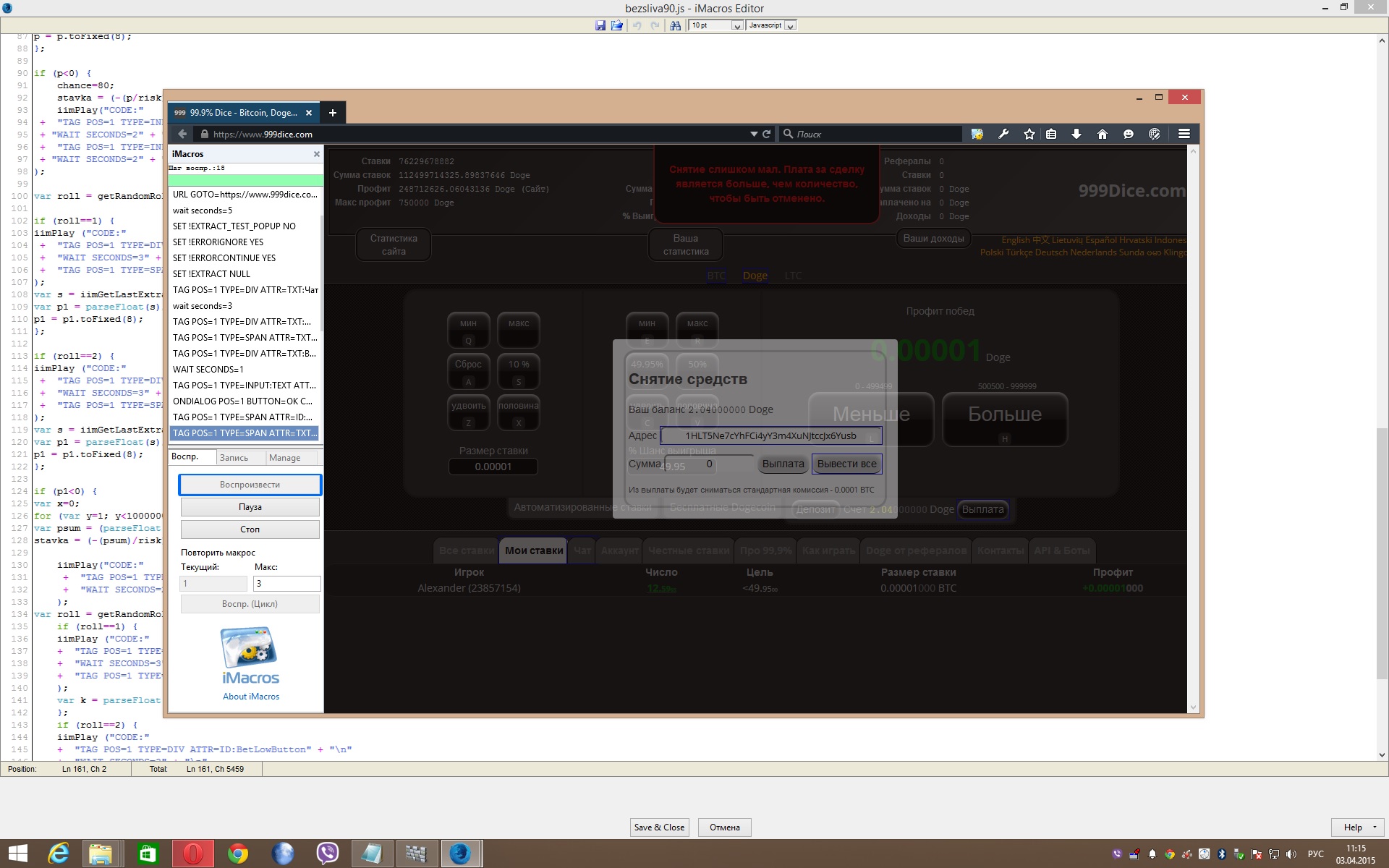Open the URL history dropdown arrow
Screen dimensions: 1389x868
point(754,134)
